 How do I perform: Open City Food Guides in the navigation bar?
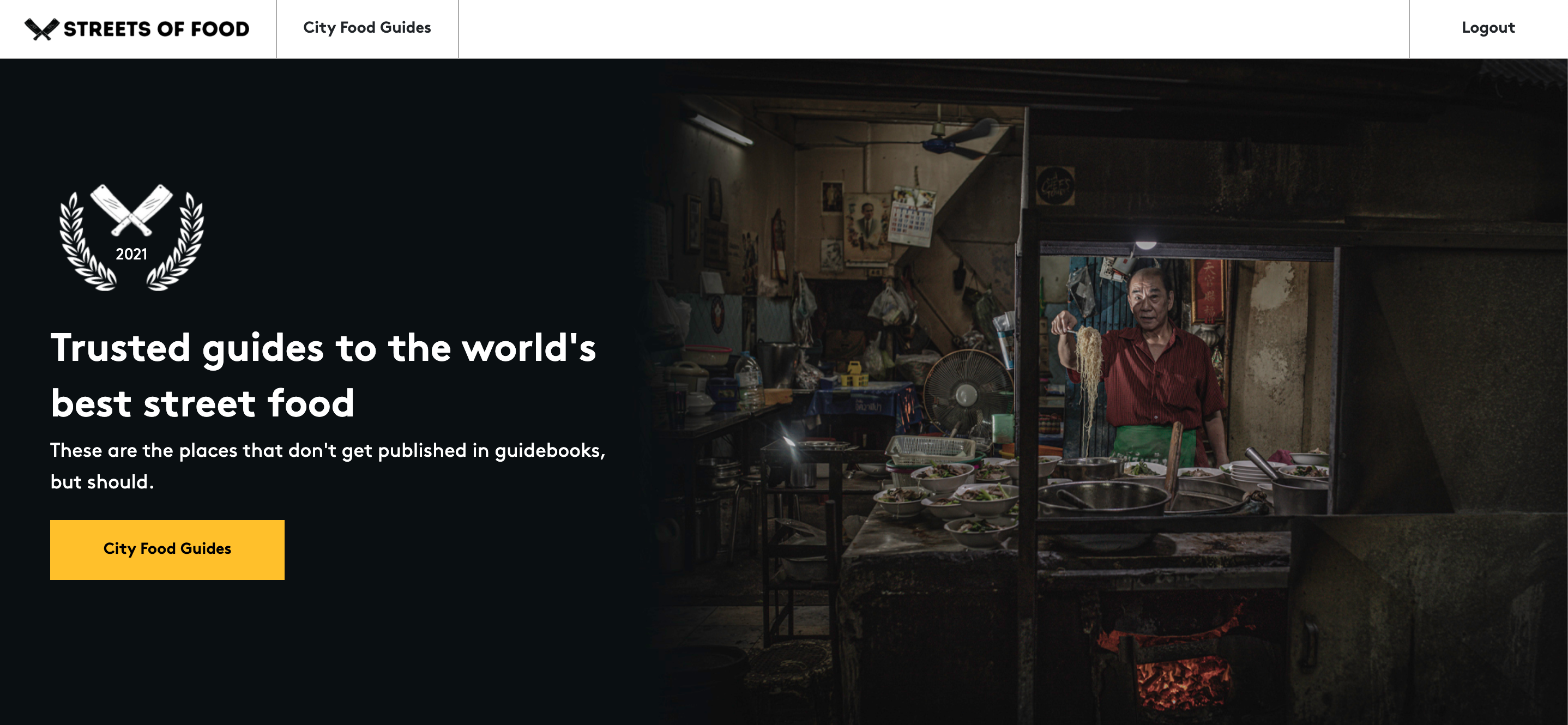click(366, 28)
